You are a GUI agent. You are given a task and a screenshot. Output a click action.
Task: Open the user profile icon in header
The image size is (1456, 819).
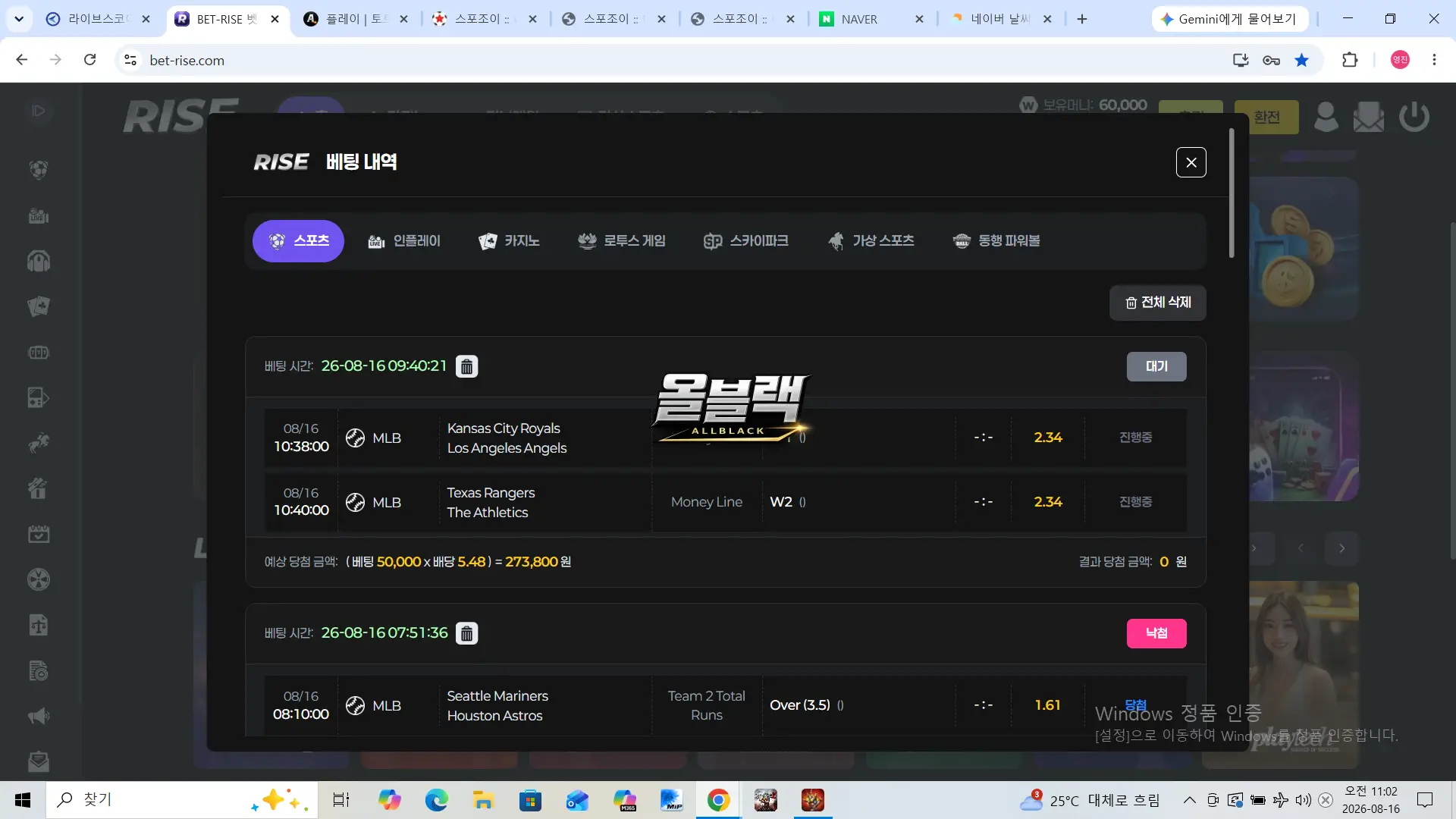pyautogui.click(x=1326, y=118)
